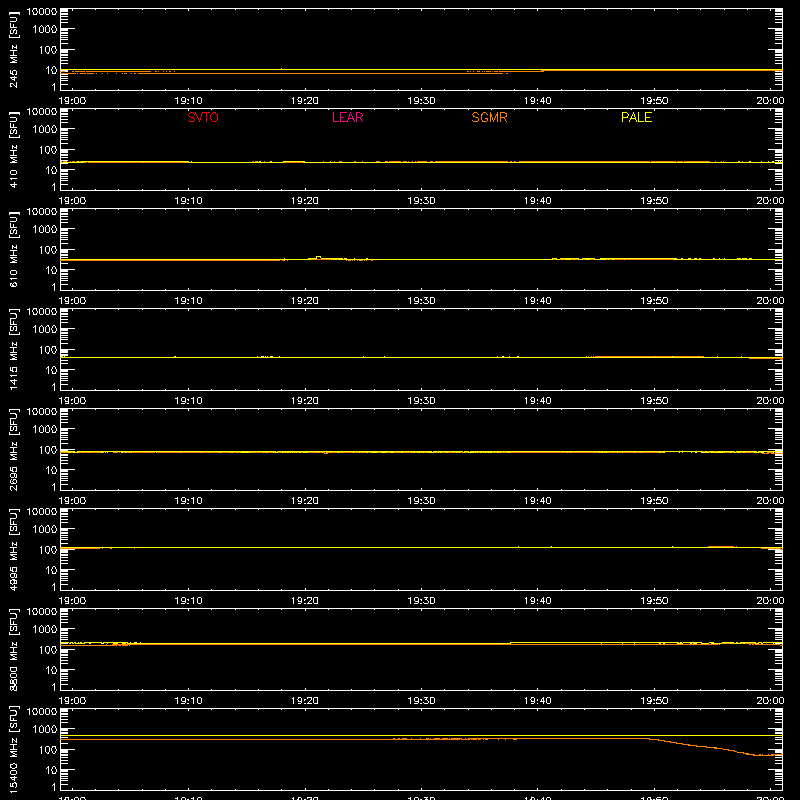Select the '610 MHz [SFU]' axis label
The width and height of the screenshot is (800, 800).
tap(13, 249)
